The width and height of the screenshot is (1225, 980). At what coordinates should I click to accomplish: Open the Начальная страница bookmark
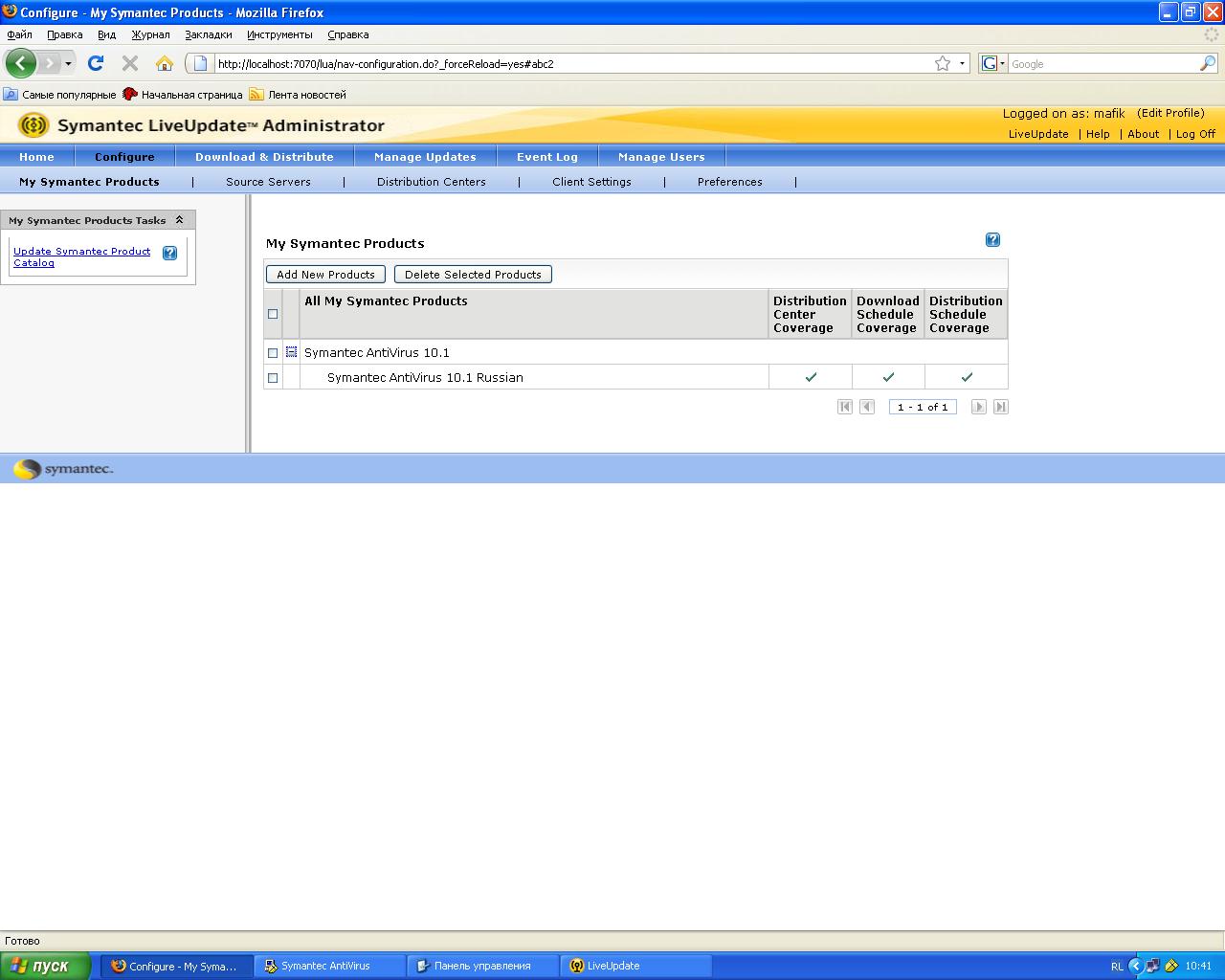coord(183,95)
